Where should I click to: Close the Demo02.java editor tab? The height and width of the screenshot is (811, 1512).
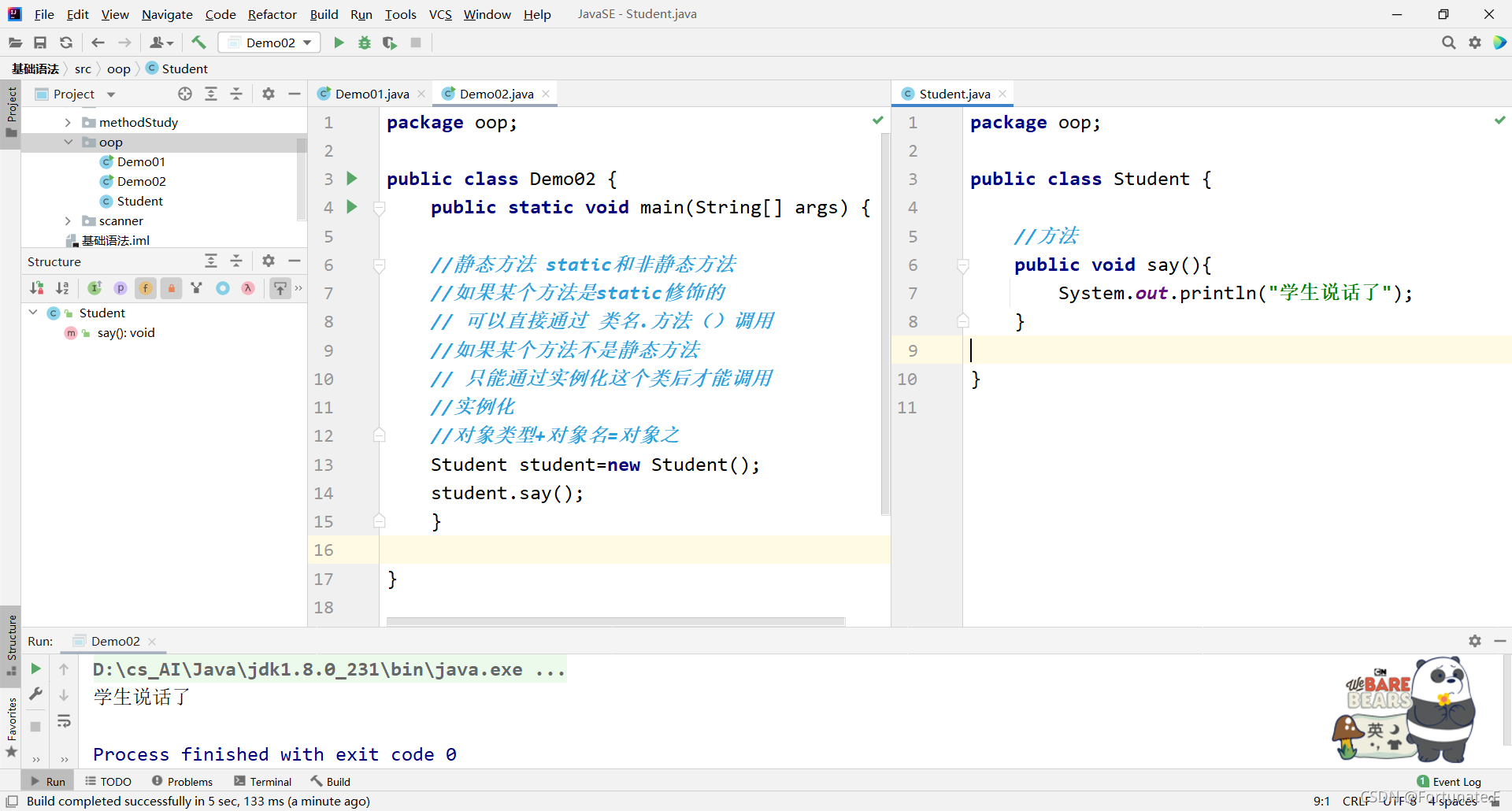(546, 94)
